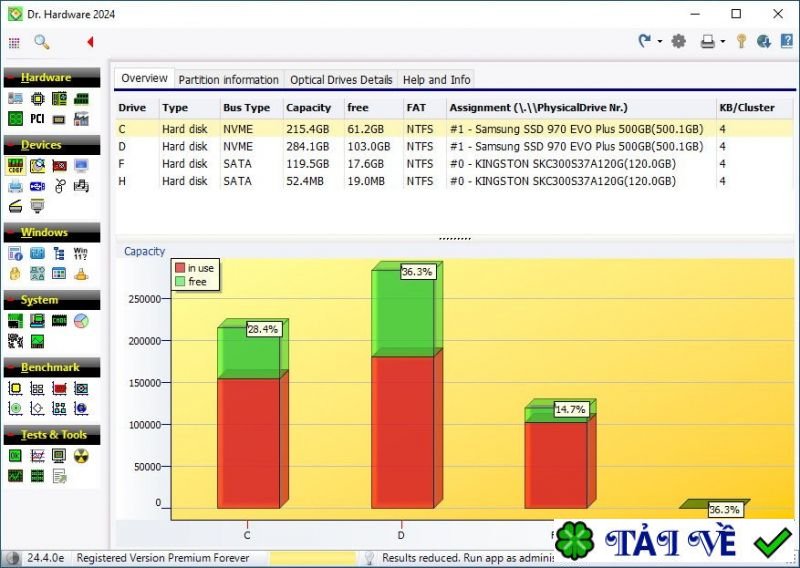Select the drive C row
Image resolution: width=800 pixels, height=568 pixels.
pos(454,129)
